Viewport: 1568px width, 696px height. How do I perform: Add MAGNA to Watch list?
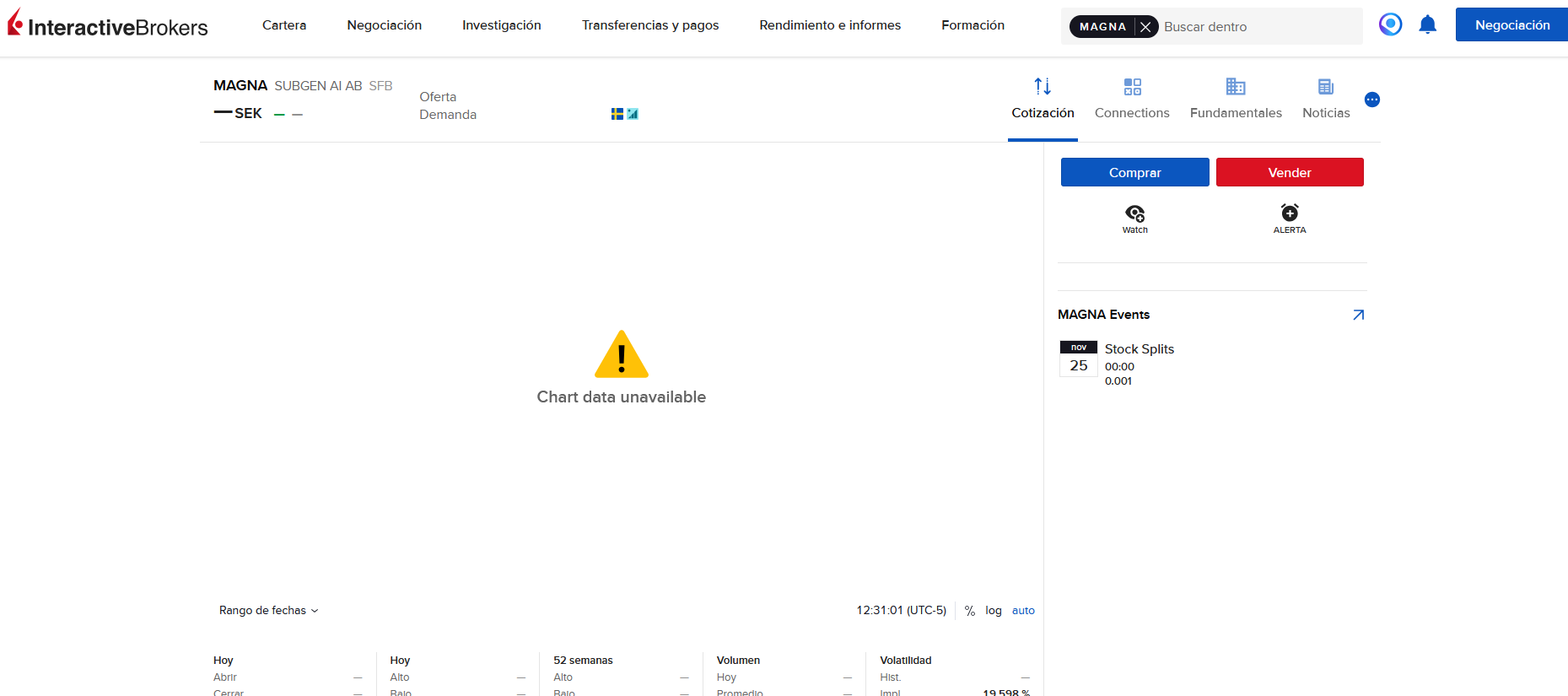click(1135, 219)
